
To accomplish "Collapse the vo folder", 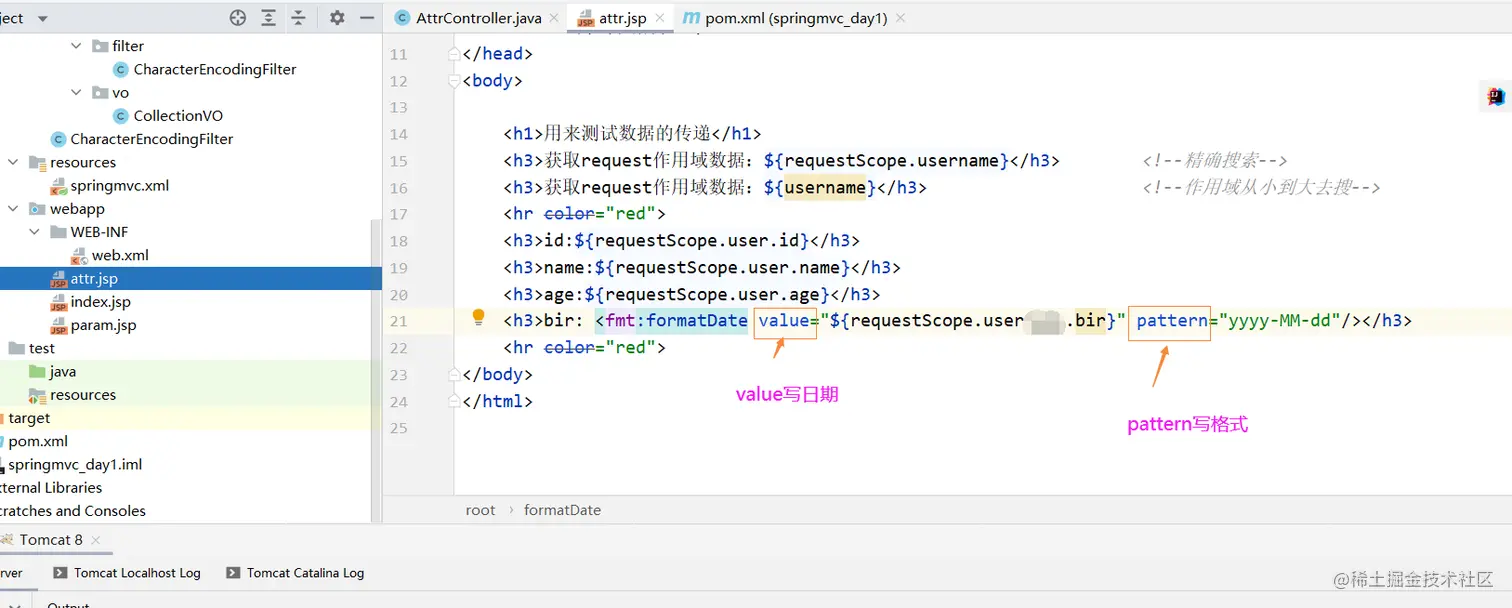I will [77, 92].
